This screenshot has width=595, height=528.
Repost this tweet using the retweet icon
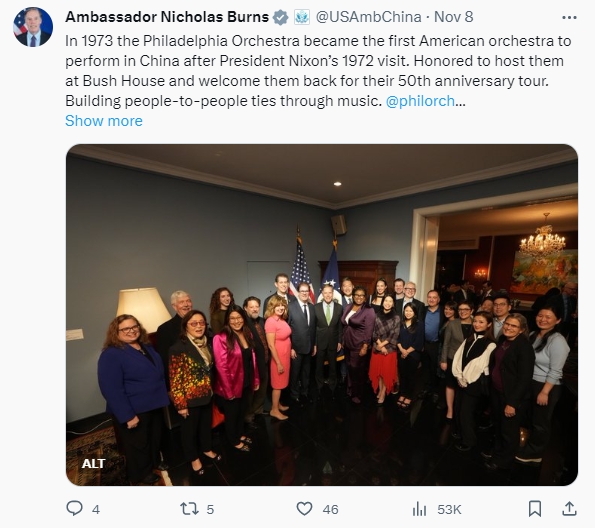(x=189, y=509)
